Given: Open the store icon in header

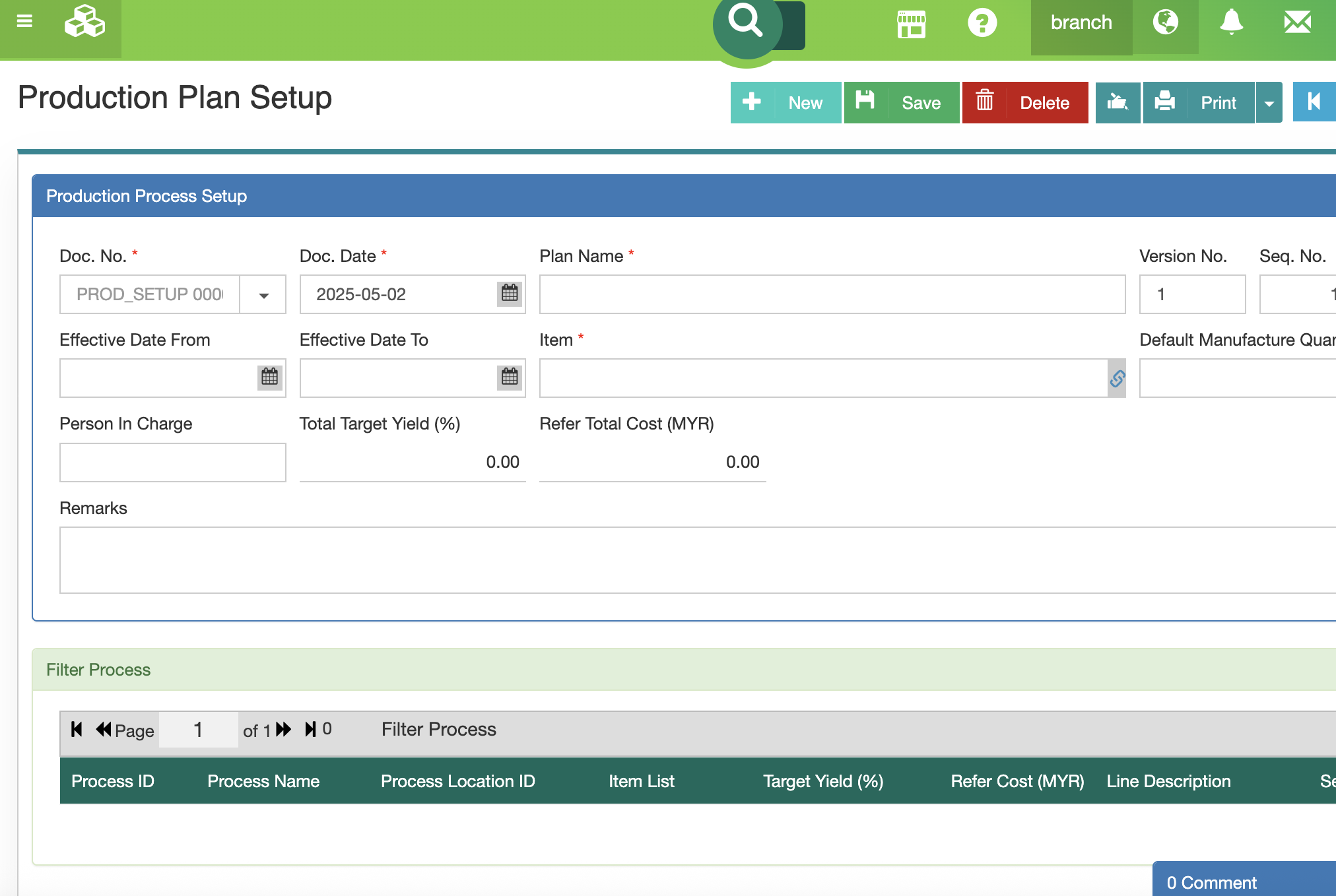Looking at the screenshot, I should point(912,23).
